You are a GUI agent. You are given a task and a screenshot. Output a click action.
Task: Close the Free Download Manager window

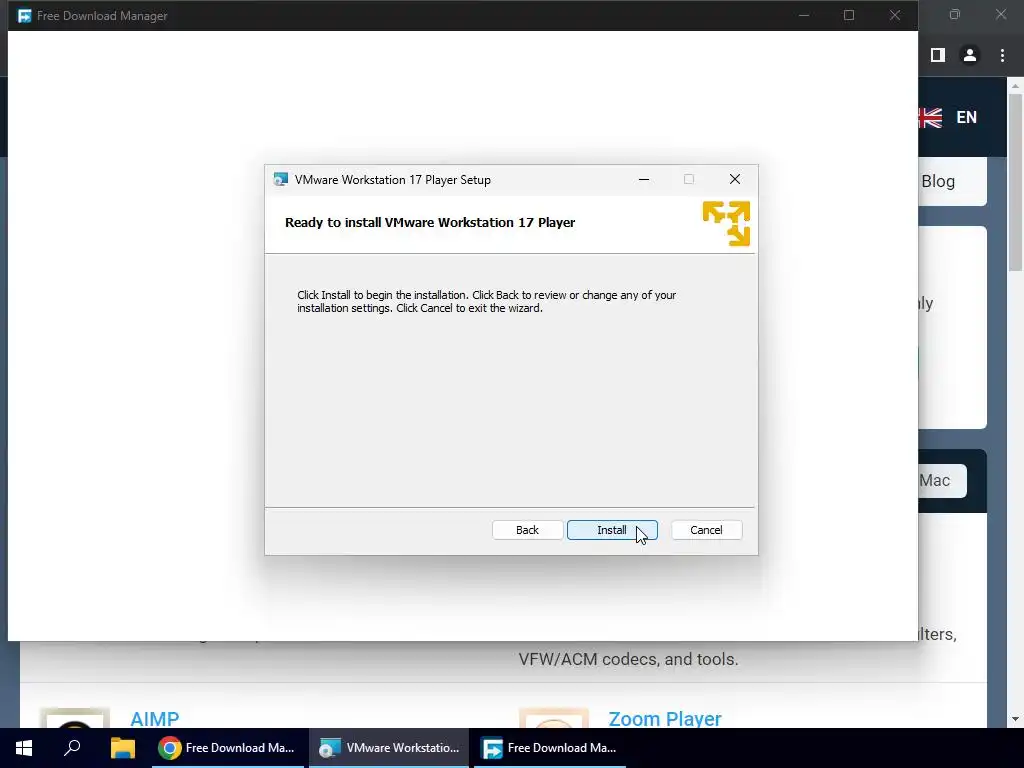pos(895,15)
